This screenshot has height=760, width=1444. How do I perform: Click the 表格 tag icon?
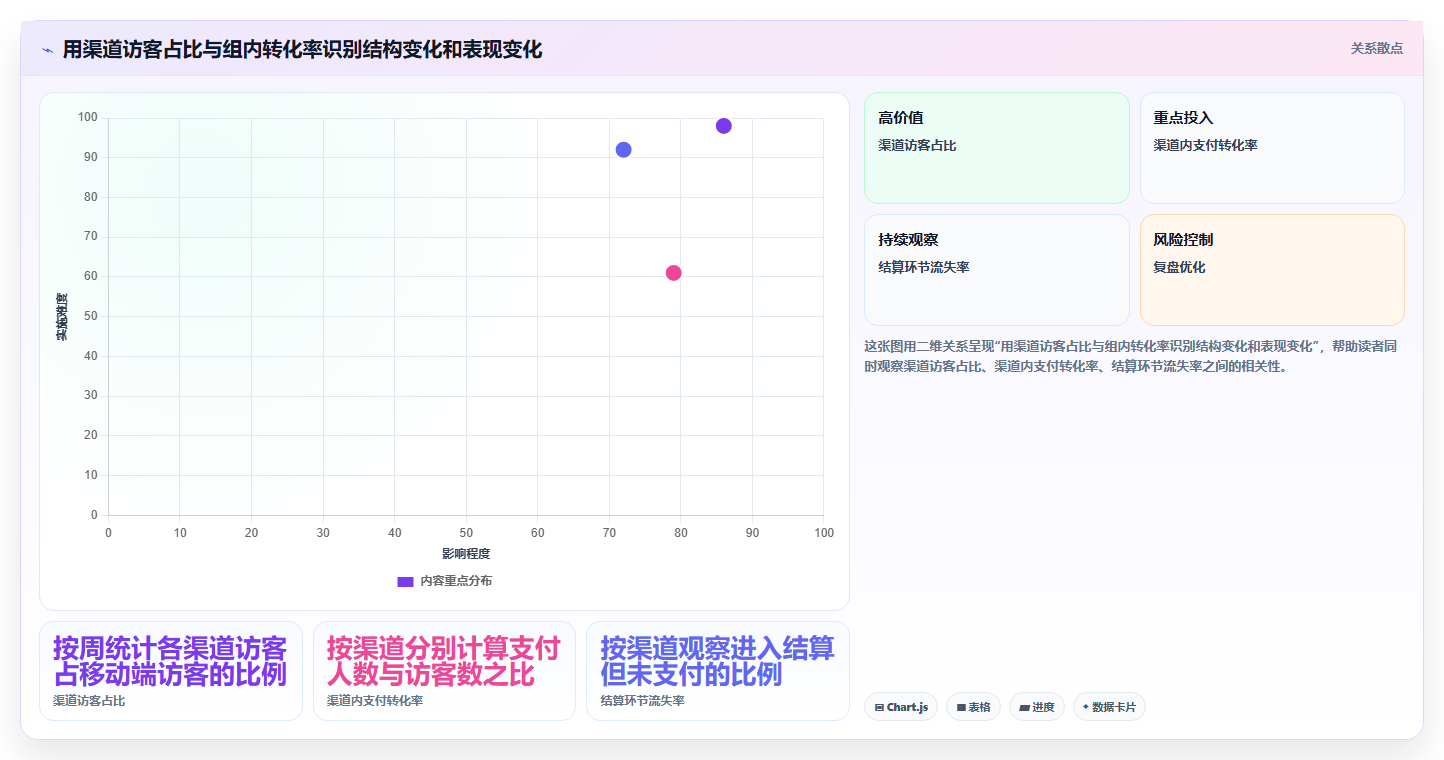[961, 707]
